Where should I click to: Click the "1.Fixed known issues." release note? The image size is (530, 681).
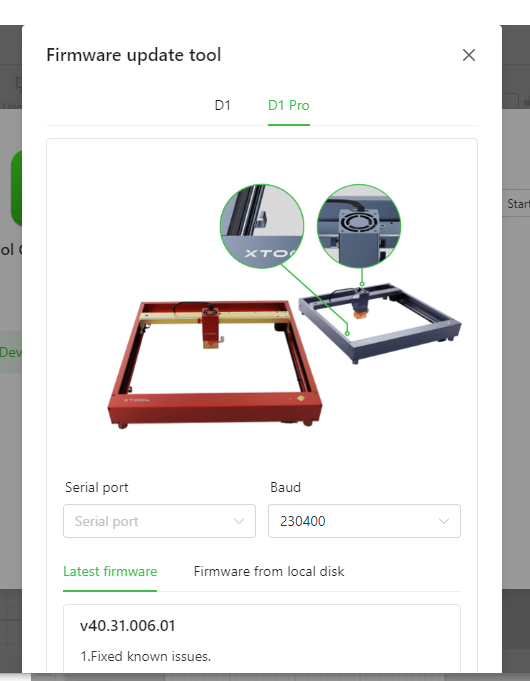(x=146, y=656)
